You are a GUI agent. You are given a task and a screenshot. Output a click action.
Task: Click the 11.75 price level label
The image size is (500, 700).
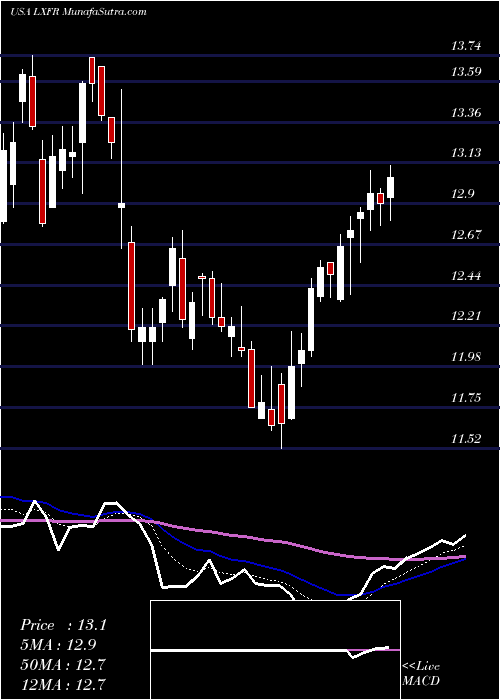coord(467,398)
